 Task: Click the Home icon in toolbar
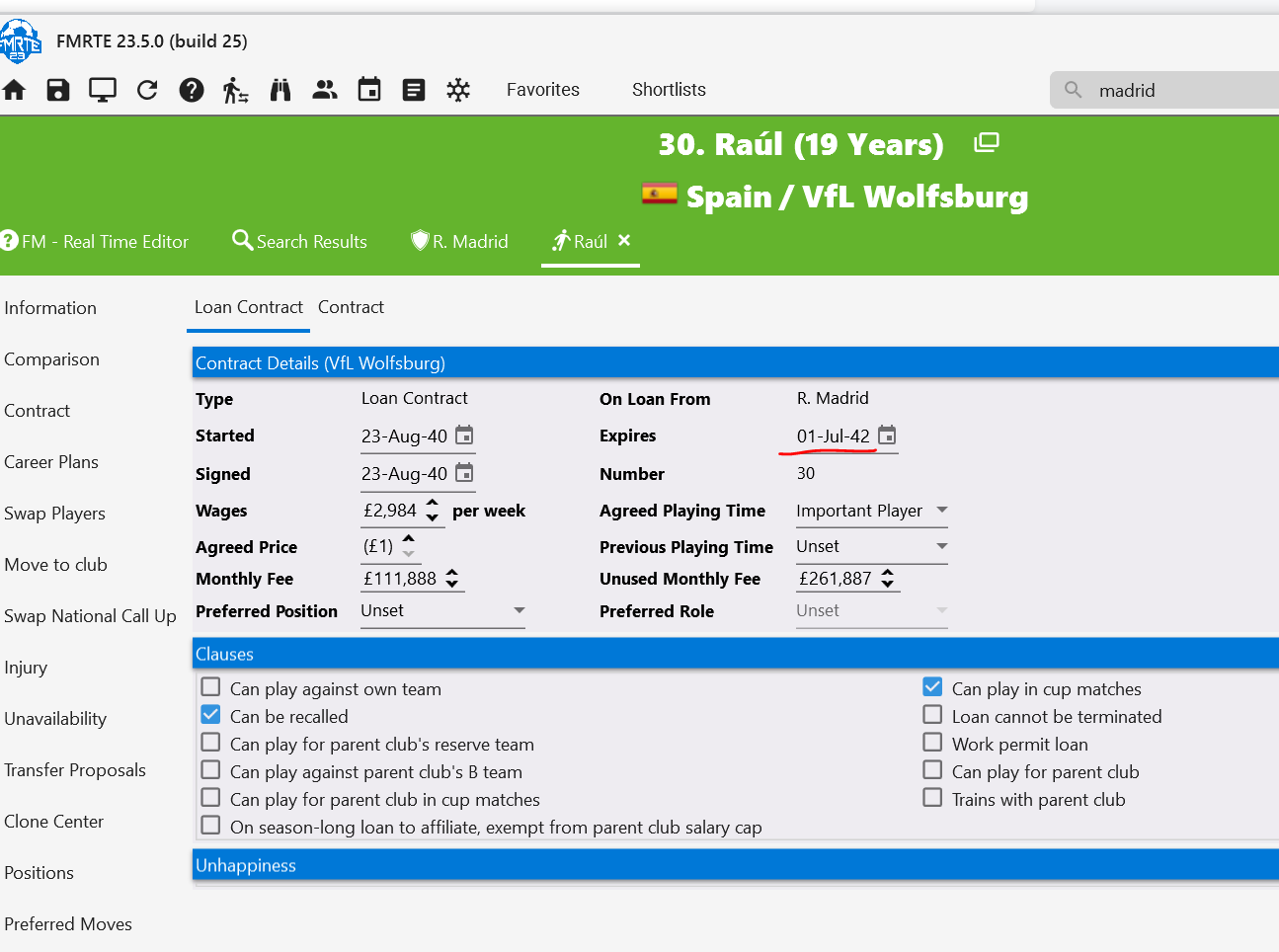click(x=14, y=90)
